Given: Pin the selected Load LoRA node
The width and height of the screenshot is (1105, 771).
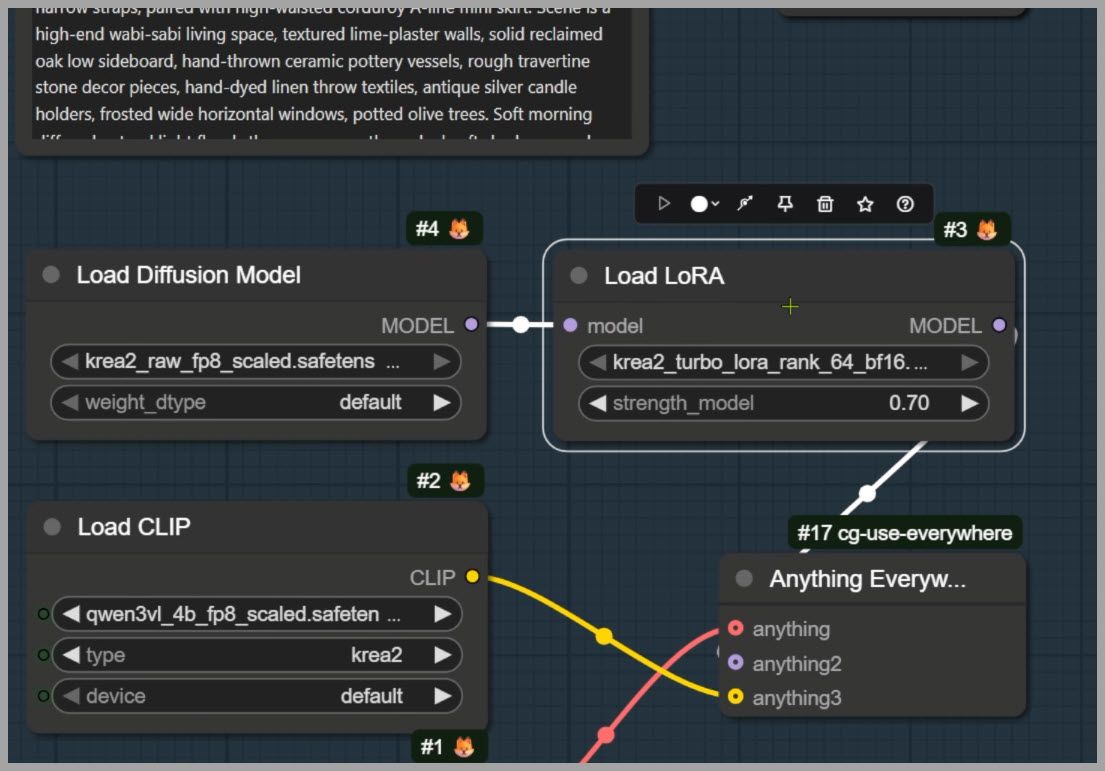Looking at the screenshot, I should tap(785, 204).
